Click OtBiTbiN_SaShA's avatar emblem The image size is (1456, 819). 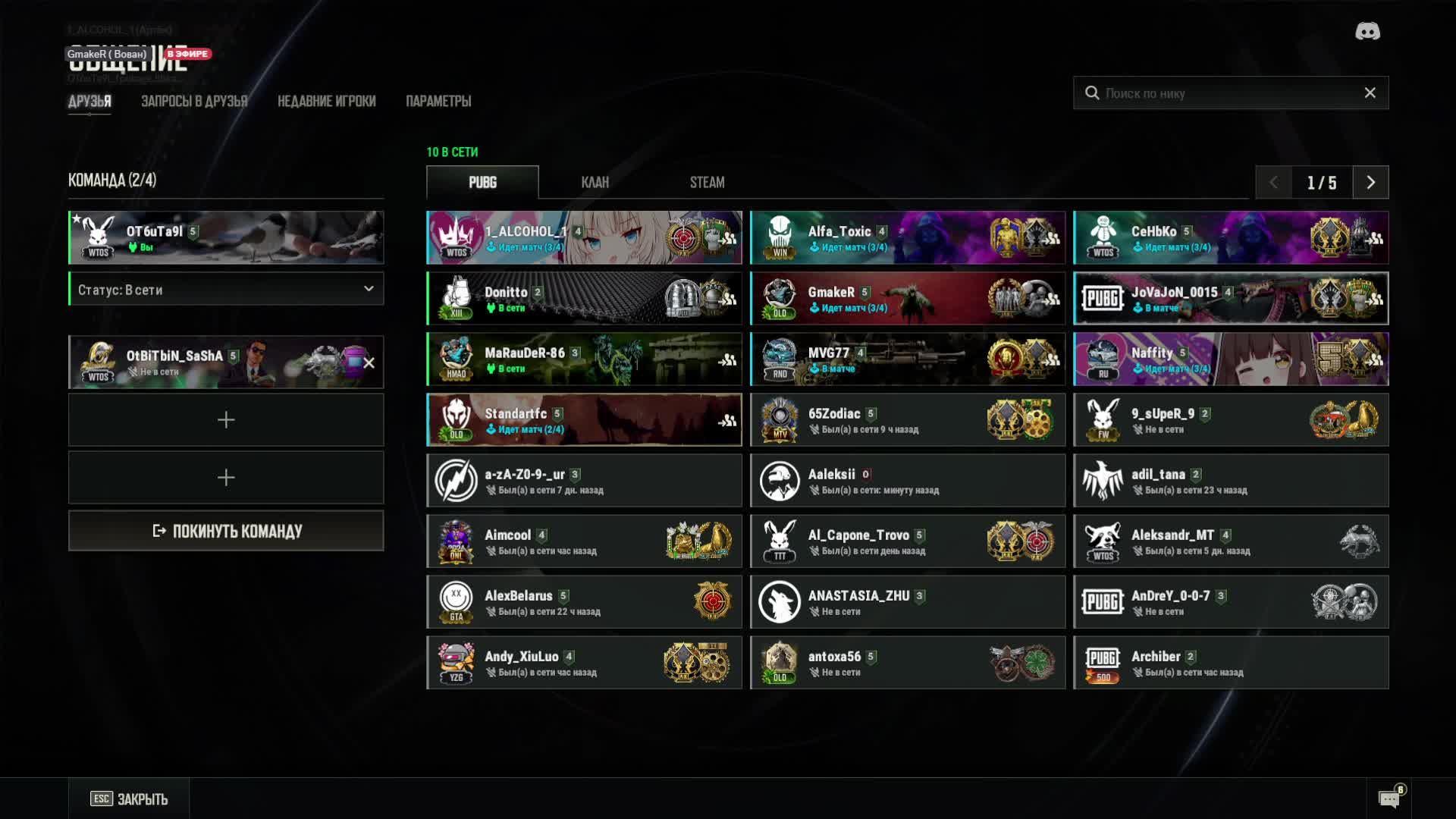pos(98,362)
